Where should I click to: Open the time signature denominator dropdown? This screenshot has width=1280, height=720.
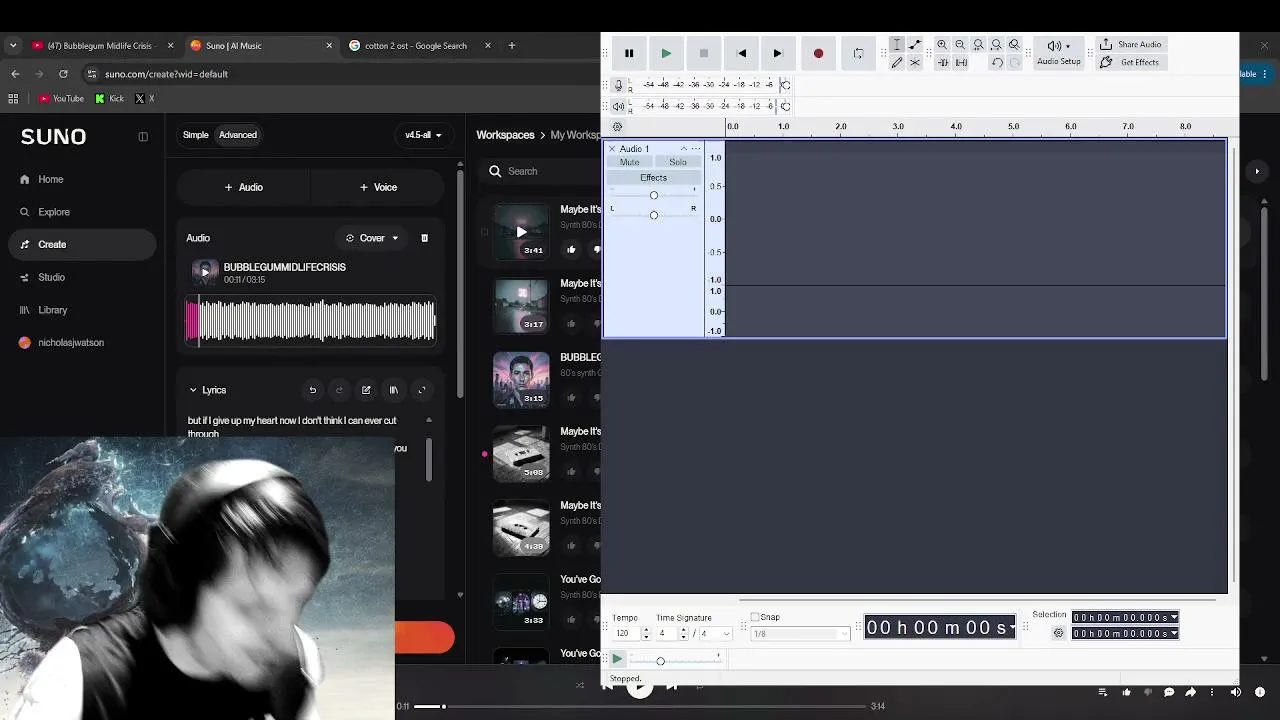click(715, 634)
